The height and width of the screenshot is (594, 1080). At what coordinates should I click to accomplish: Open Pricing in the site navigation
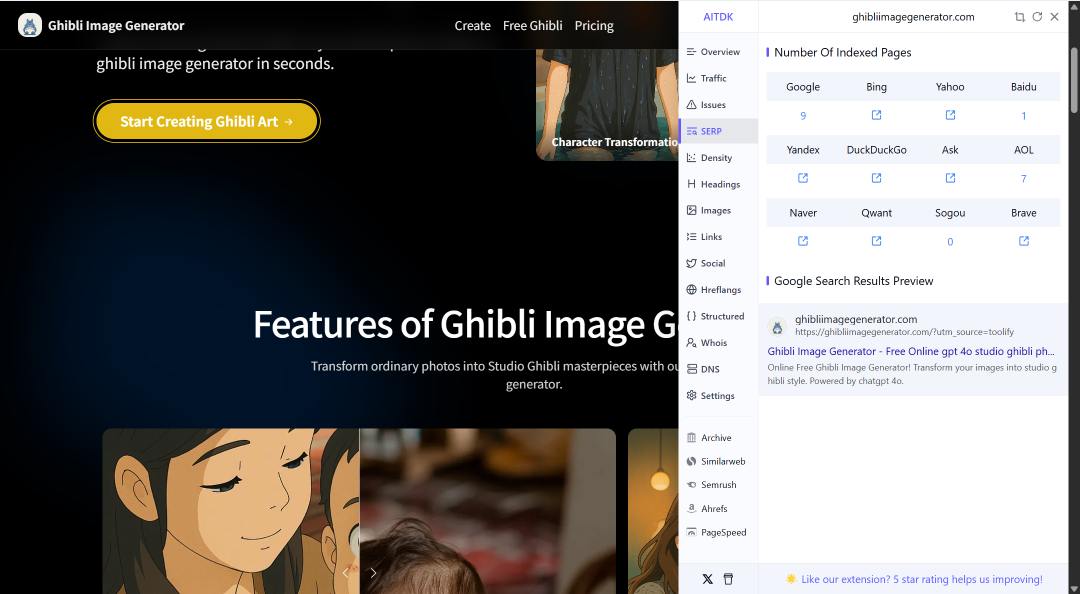click(x=594, y=25)
